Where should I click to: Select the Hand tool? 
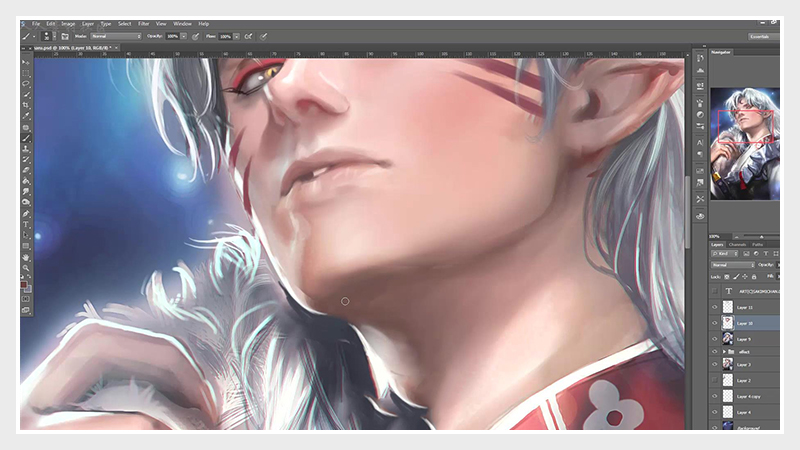click(26, 257)
